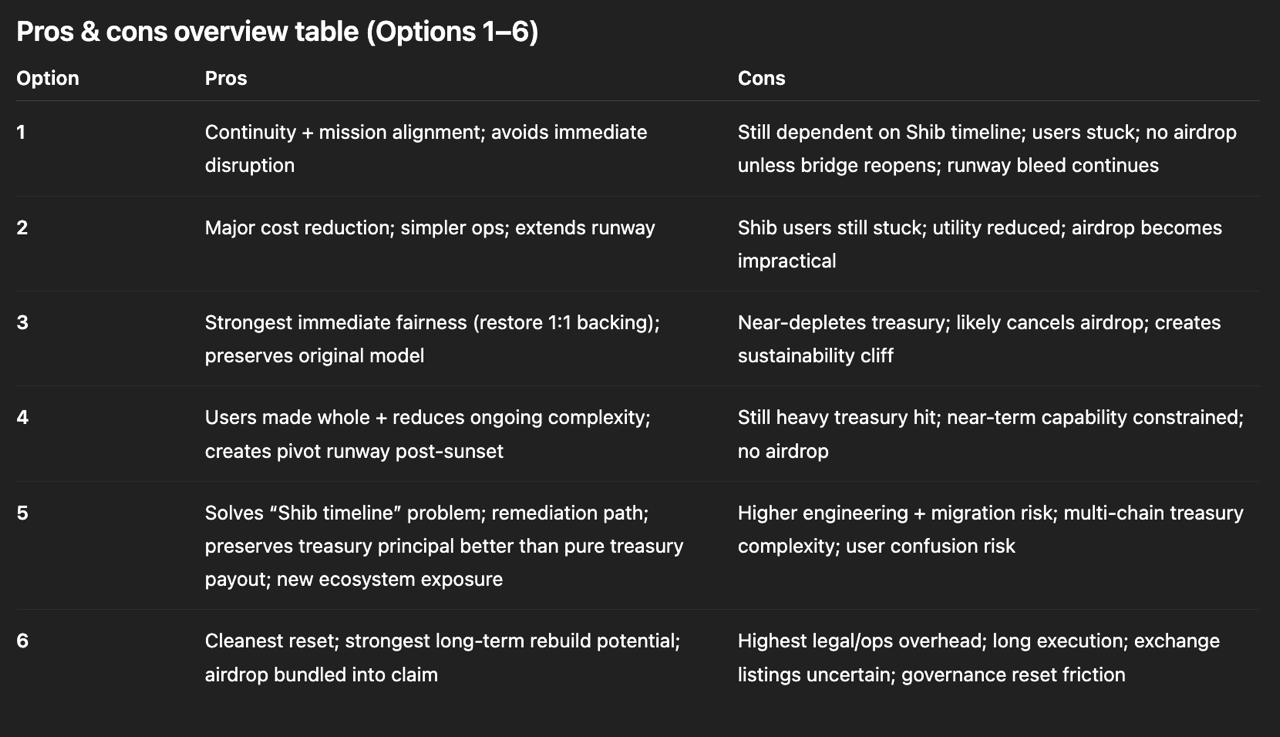1280x737 pixels.
Task: Click the "Option" column header
Action: coord(47,78)
